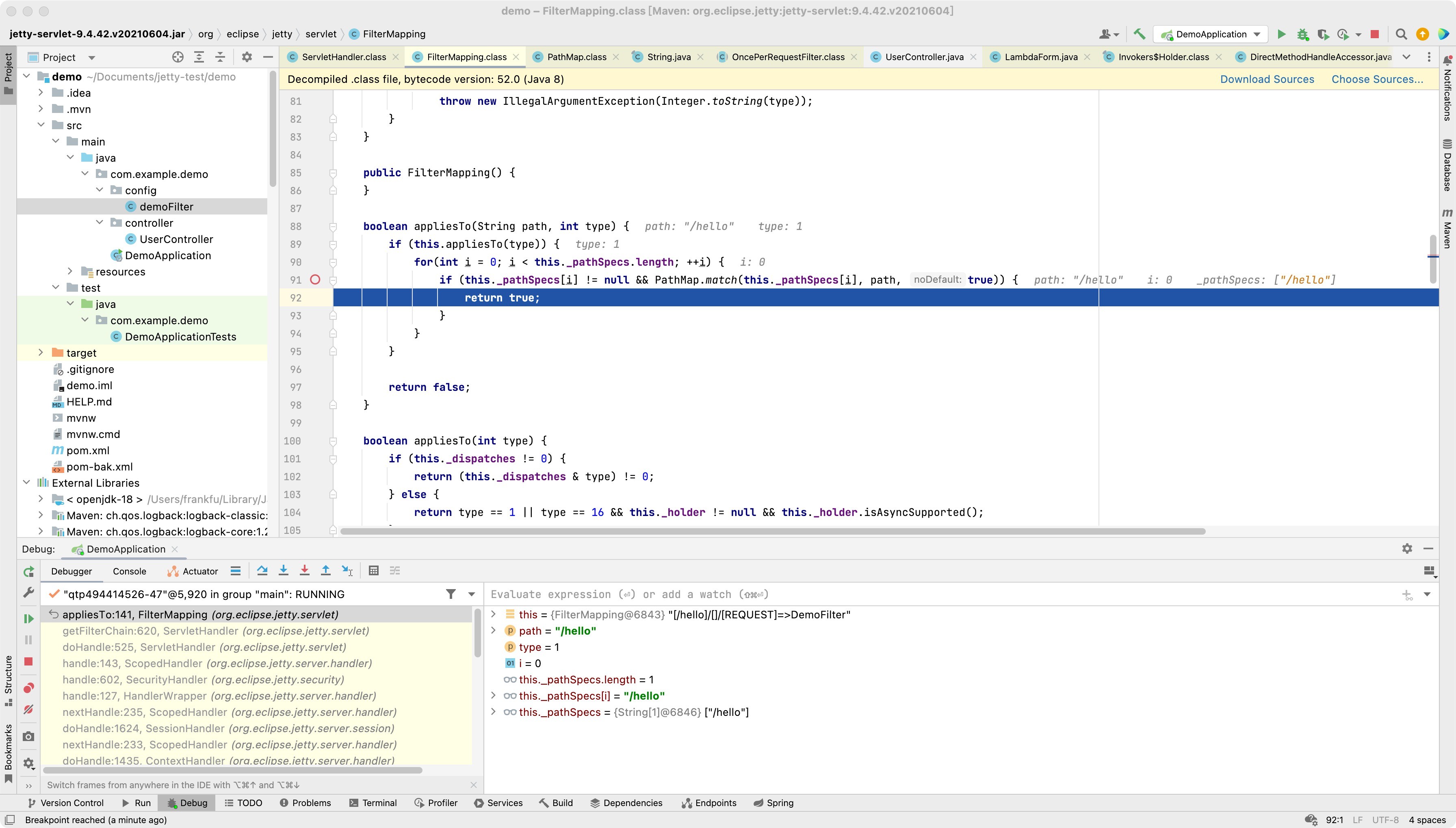Toggle tool window bars icon in the status bar

[10, 819]
